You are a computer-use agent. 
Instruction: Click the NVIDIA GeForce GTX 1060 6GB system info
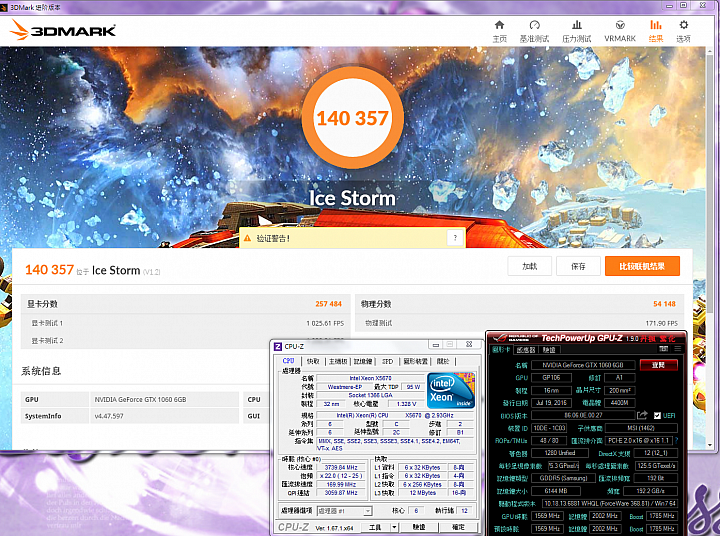[x=141, y=400]
